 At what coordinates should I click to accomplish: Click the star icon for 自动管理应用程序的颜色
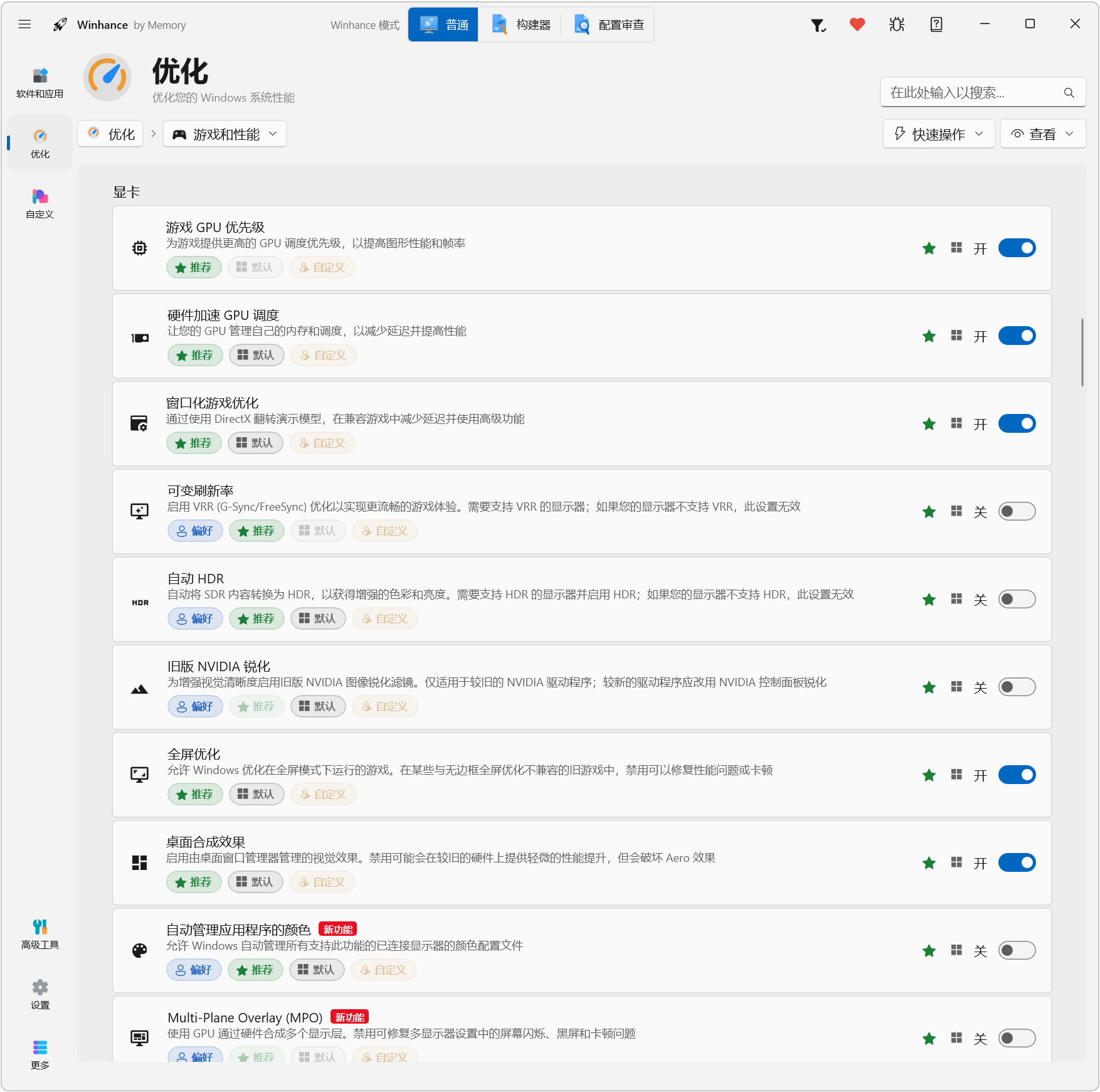pyautogui.click(x=929, y=951)
